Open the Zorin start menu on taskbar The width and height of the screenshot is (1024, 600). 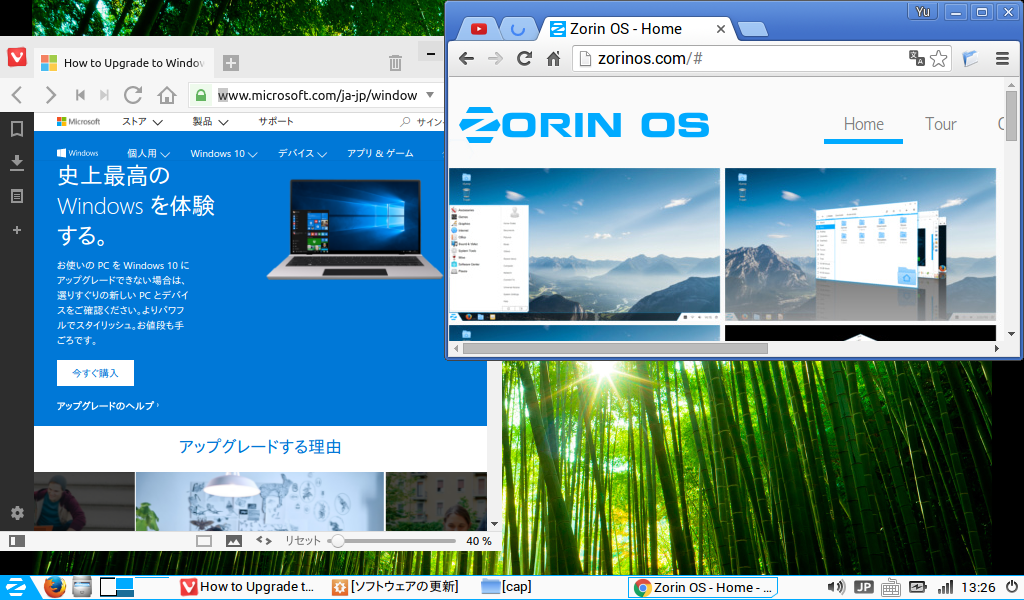(x=16, y=587)
